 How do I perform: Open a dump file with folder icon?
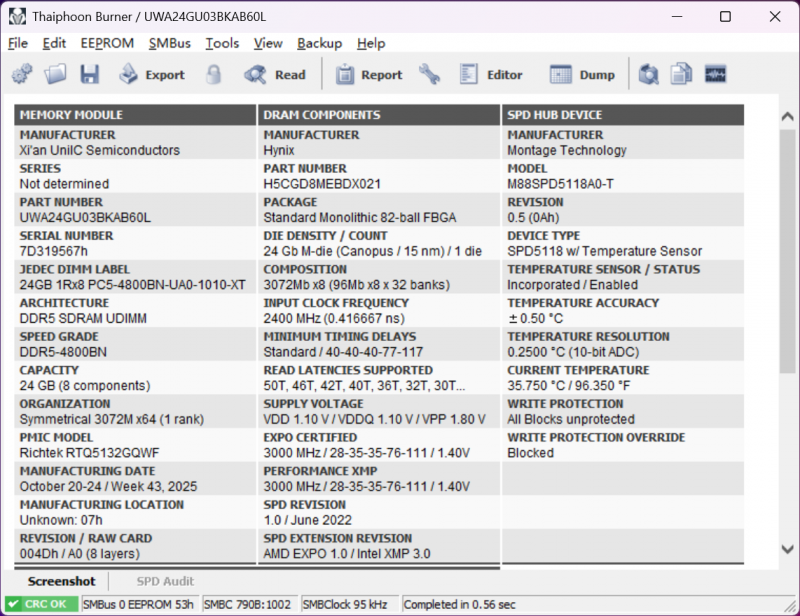pos(56,74)
